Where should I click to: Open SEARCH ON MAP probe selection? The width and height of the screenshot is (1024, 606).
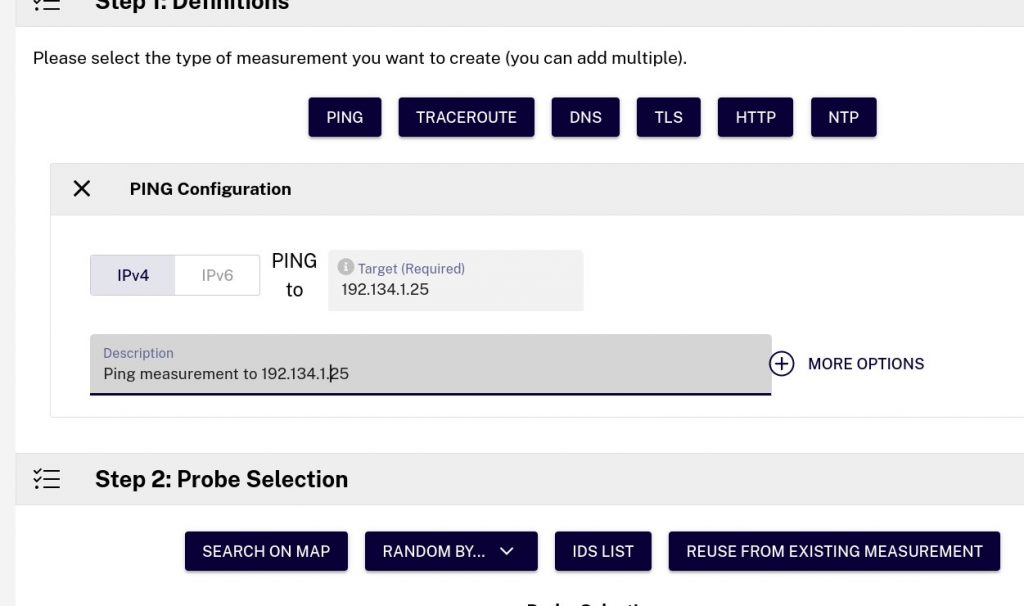coord(266,551)
